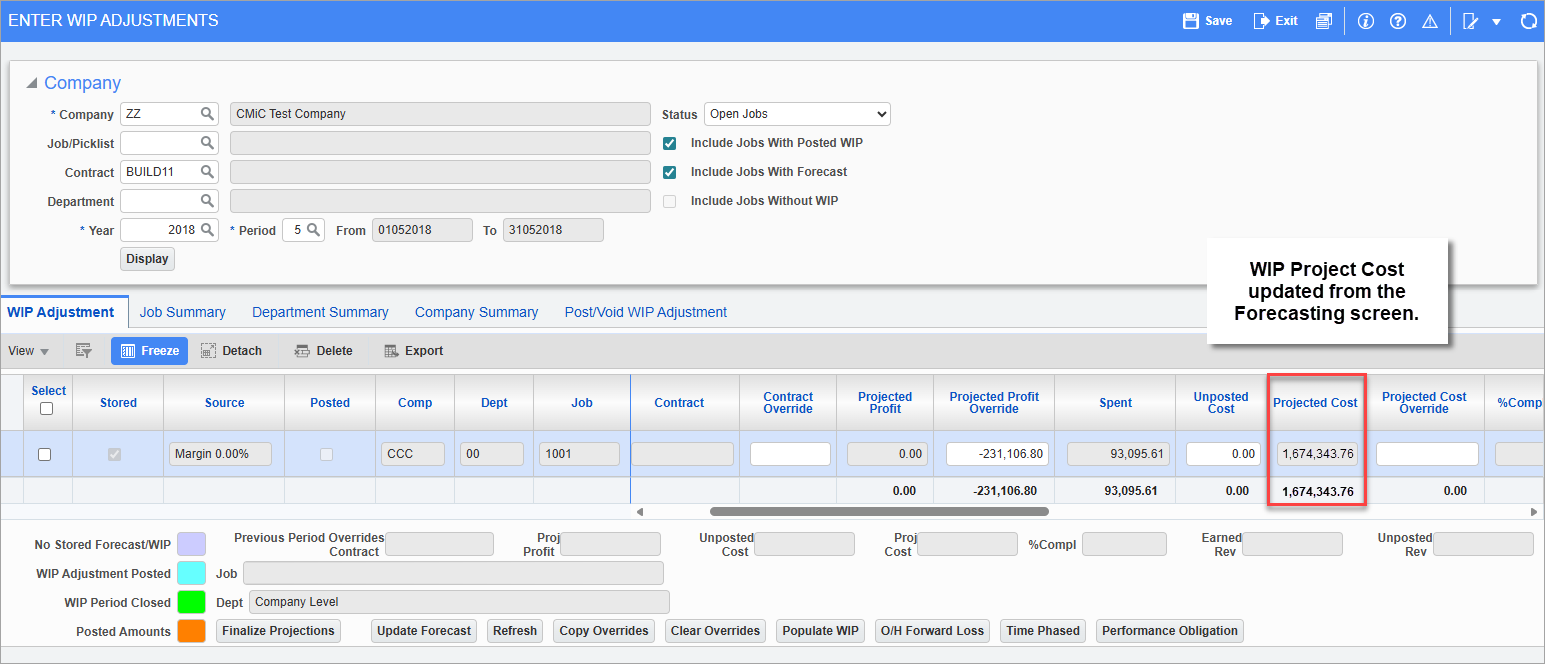The image size is (1545, 664).
Task: Collapse the Company section triangle
Action: tap(32, 83)
